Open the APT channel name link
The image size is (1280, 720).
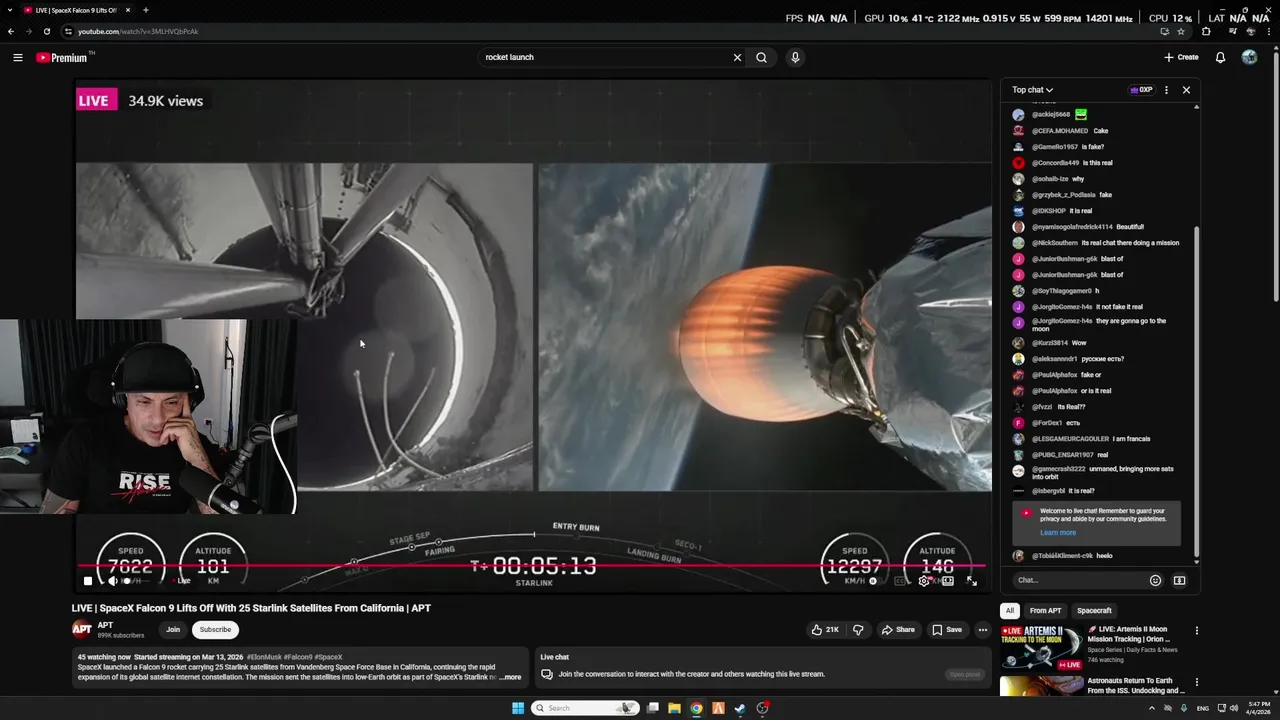tap(105, 625)
